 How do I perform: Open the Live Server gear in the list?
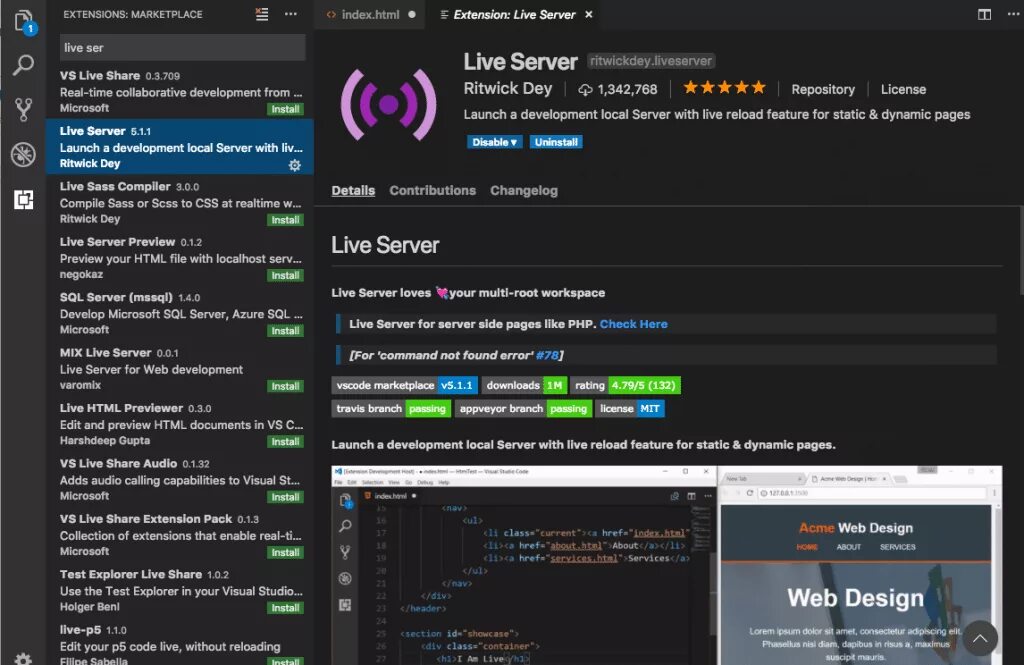(295, 165)
